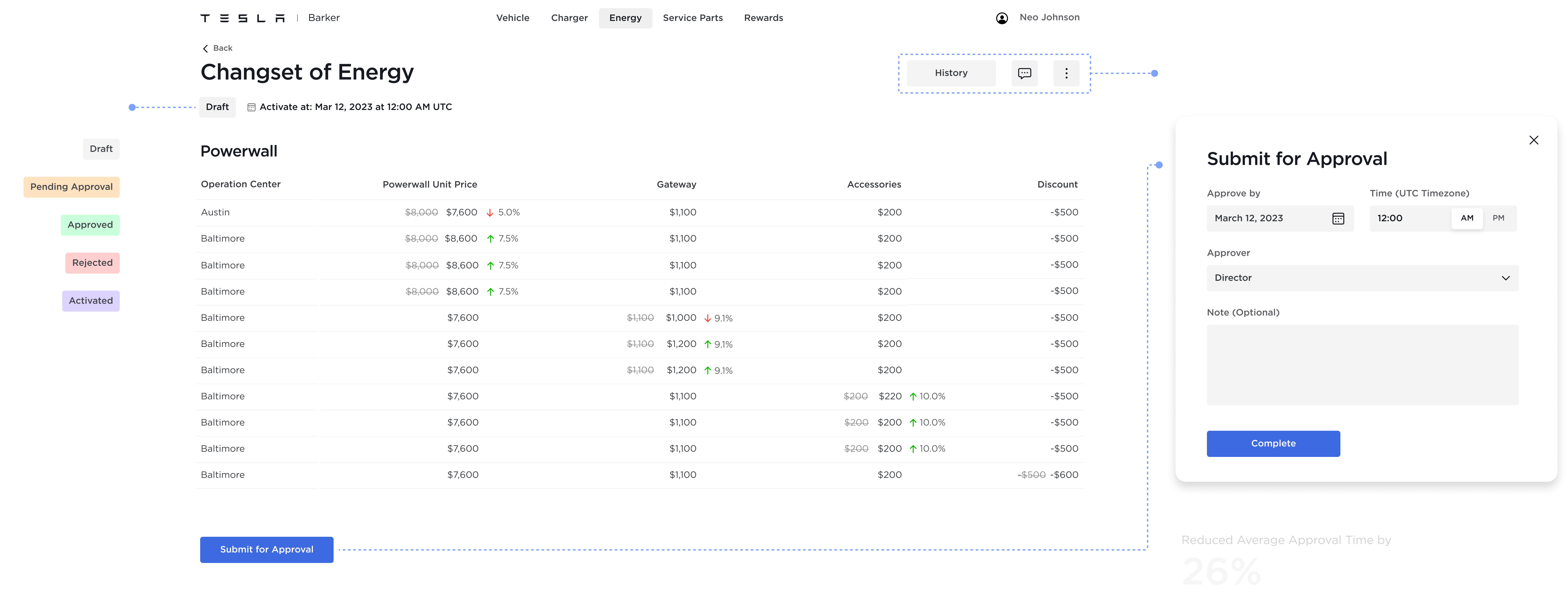1568x597 pixels.
Task: Click the Discount column header
Action: click(x=1057, y=185)
